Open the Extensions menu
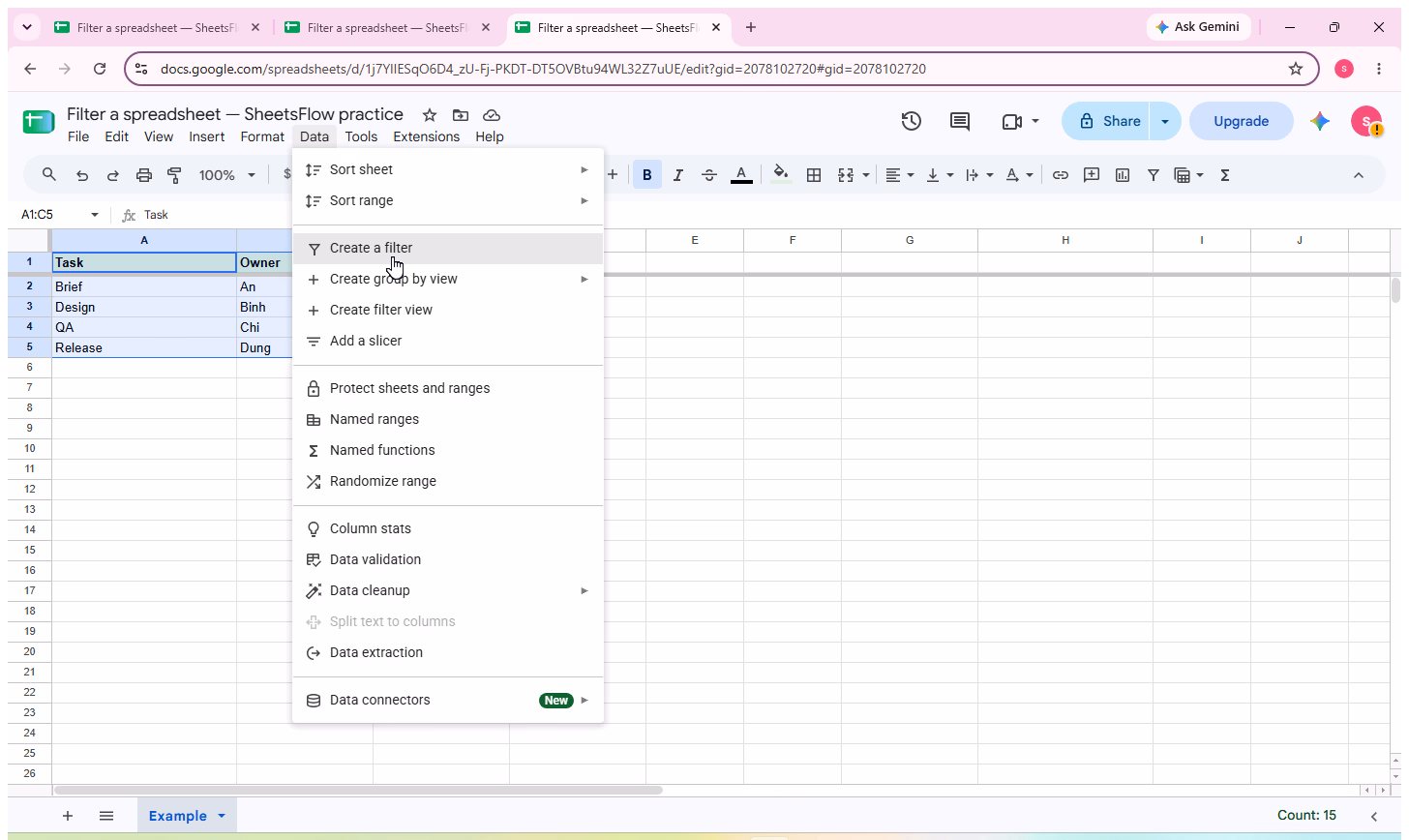The width and height of the screenshot is (1409, 840). pos(427,136)
